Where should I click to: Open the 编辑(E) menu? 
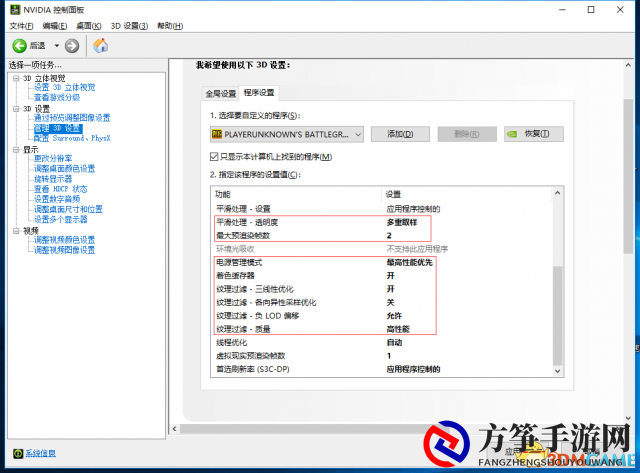pos(55,26)
